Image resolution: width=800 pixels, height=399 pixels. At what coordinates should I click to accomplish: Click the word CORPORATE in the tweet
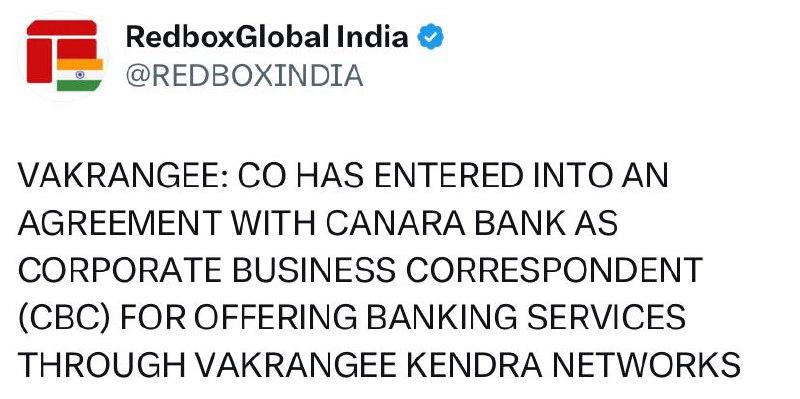coord(120,270)
